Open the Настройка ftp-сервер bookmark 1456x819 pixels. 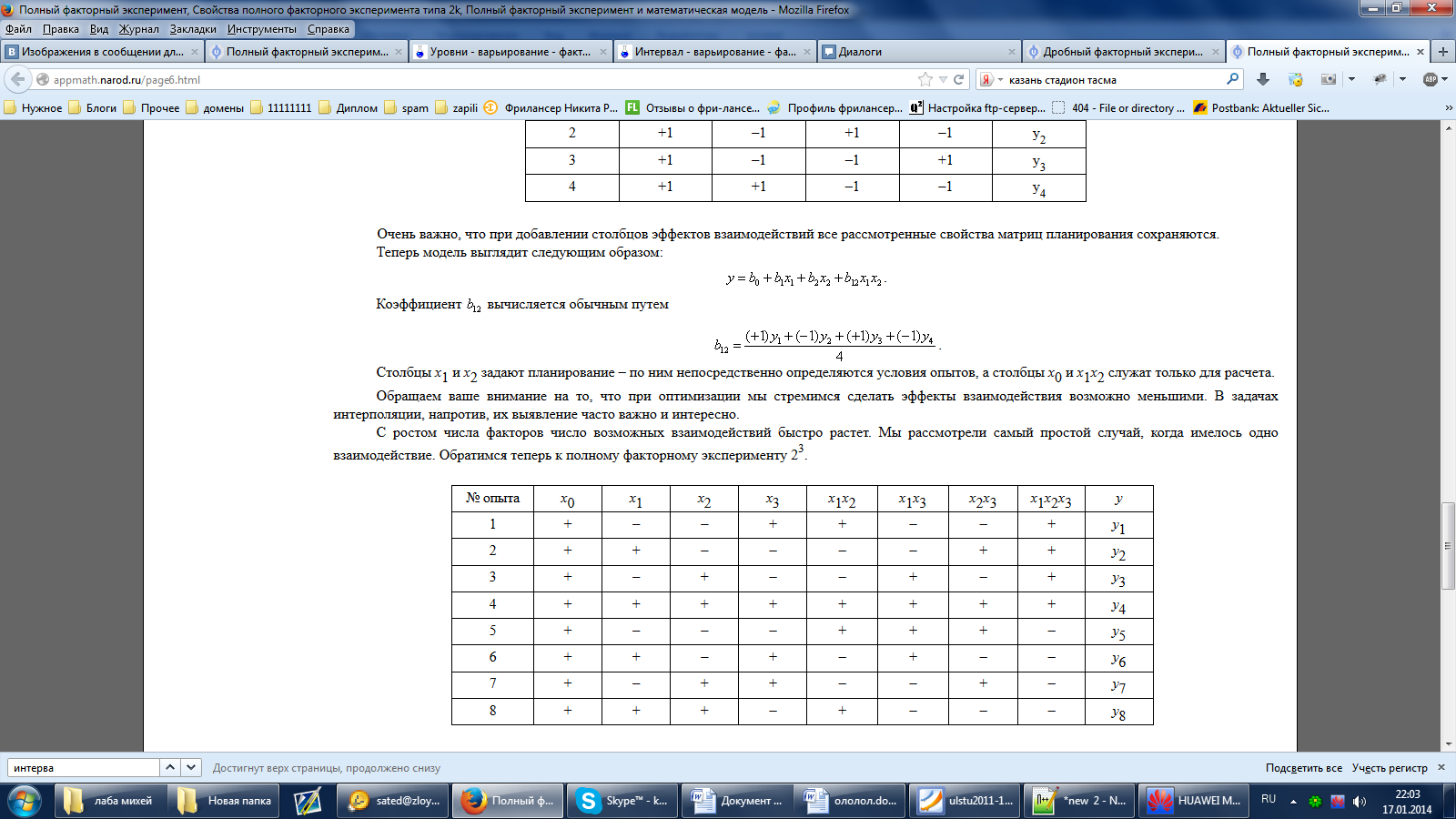978,107
